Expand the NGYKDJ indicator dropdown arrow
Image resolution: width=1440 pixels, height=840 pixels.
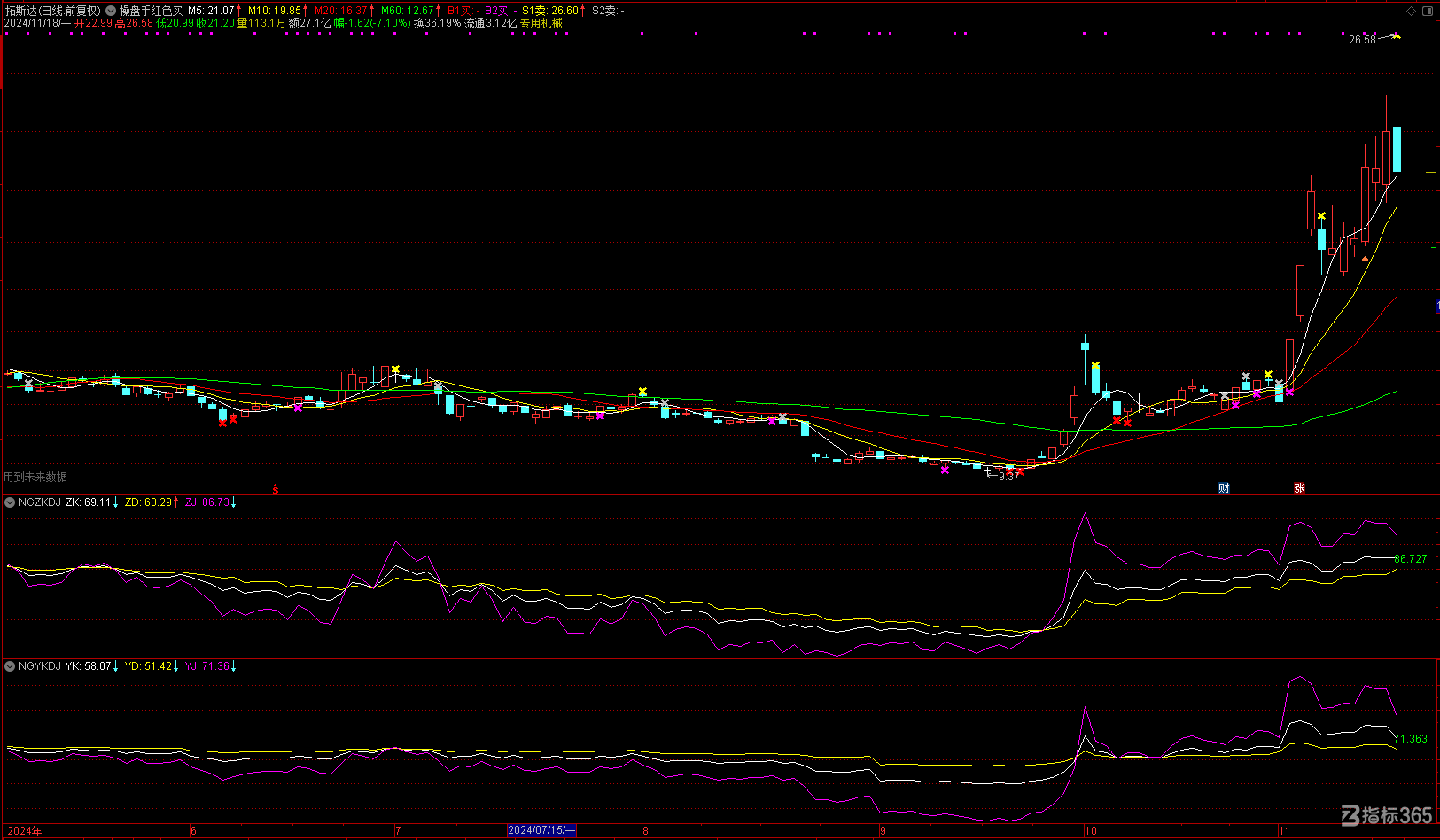click(x=10, y=666)
